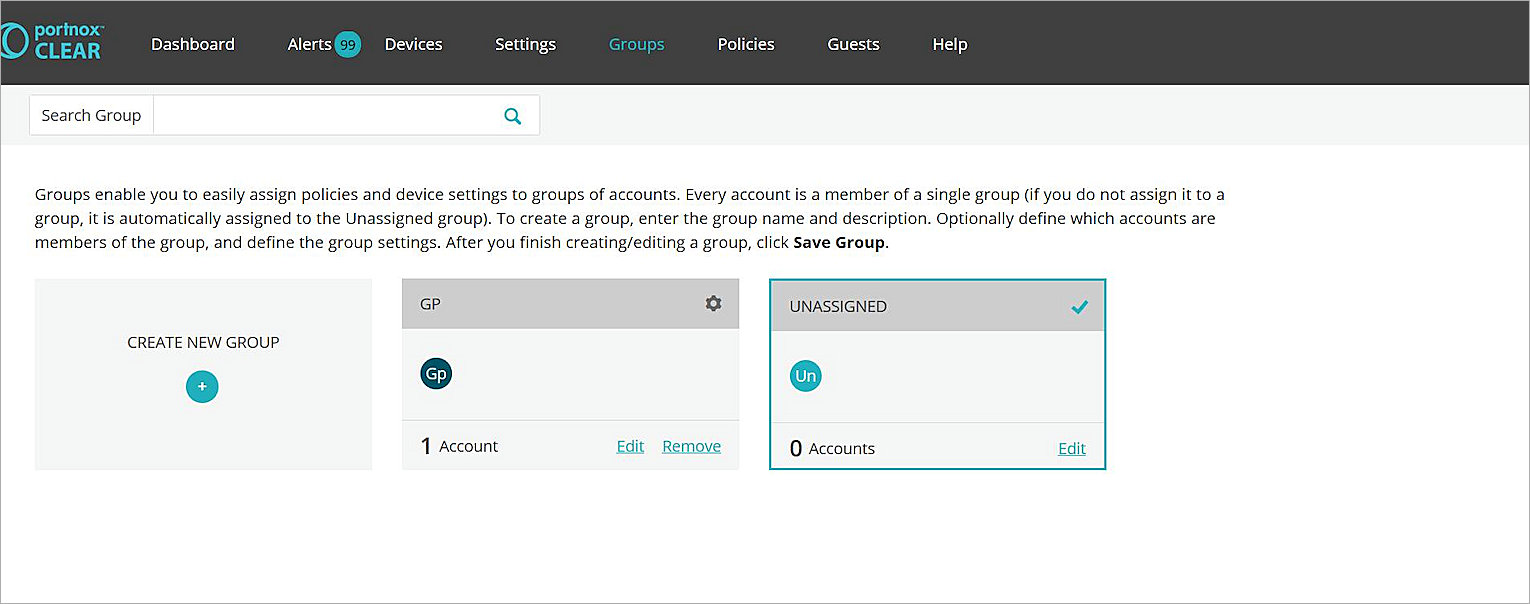Image resolution: width=1530 pixels, height=604 pixels.
Task: Click the search magnifier icon
Action: 512,115
